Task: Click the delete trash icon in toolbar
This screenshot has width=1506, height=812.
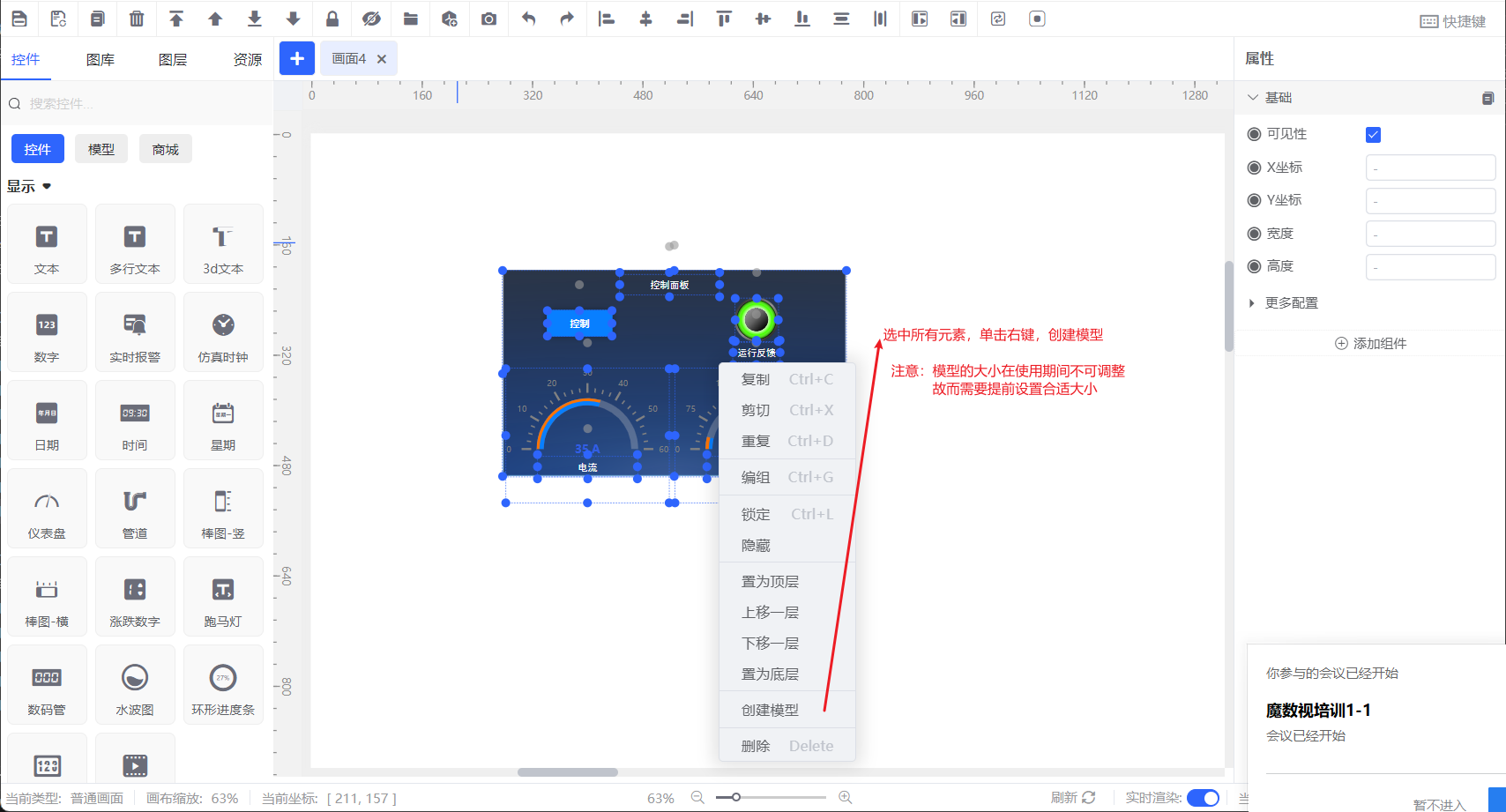Action: click(137, 19)
